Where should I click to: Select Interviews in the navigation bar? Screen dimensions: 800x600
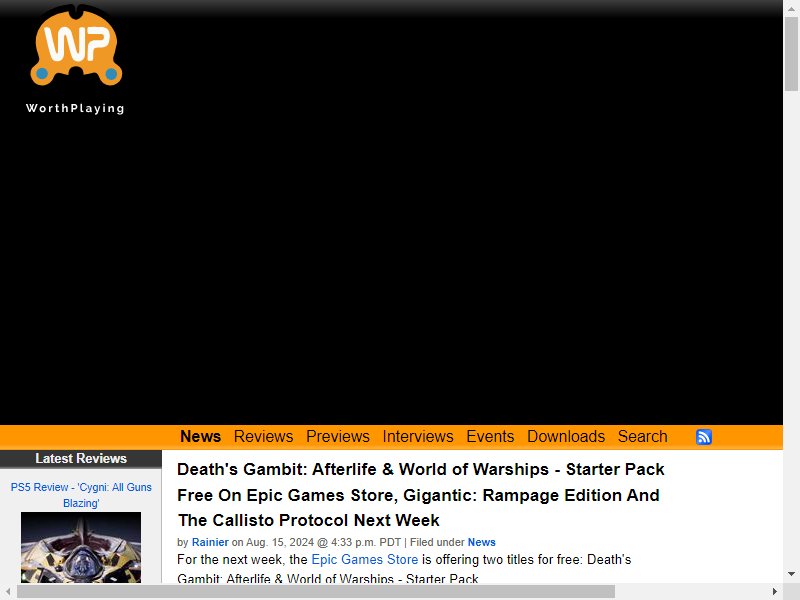[x=418, y=437]
